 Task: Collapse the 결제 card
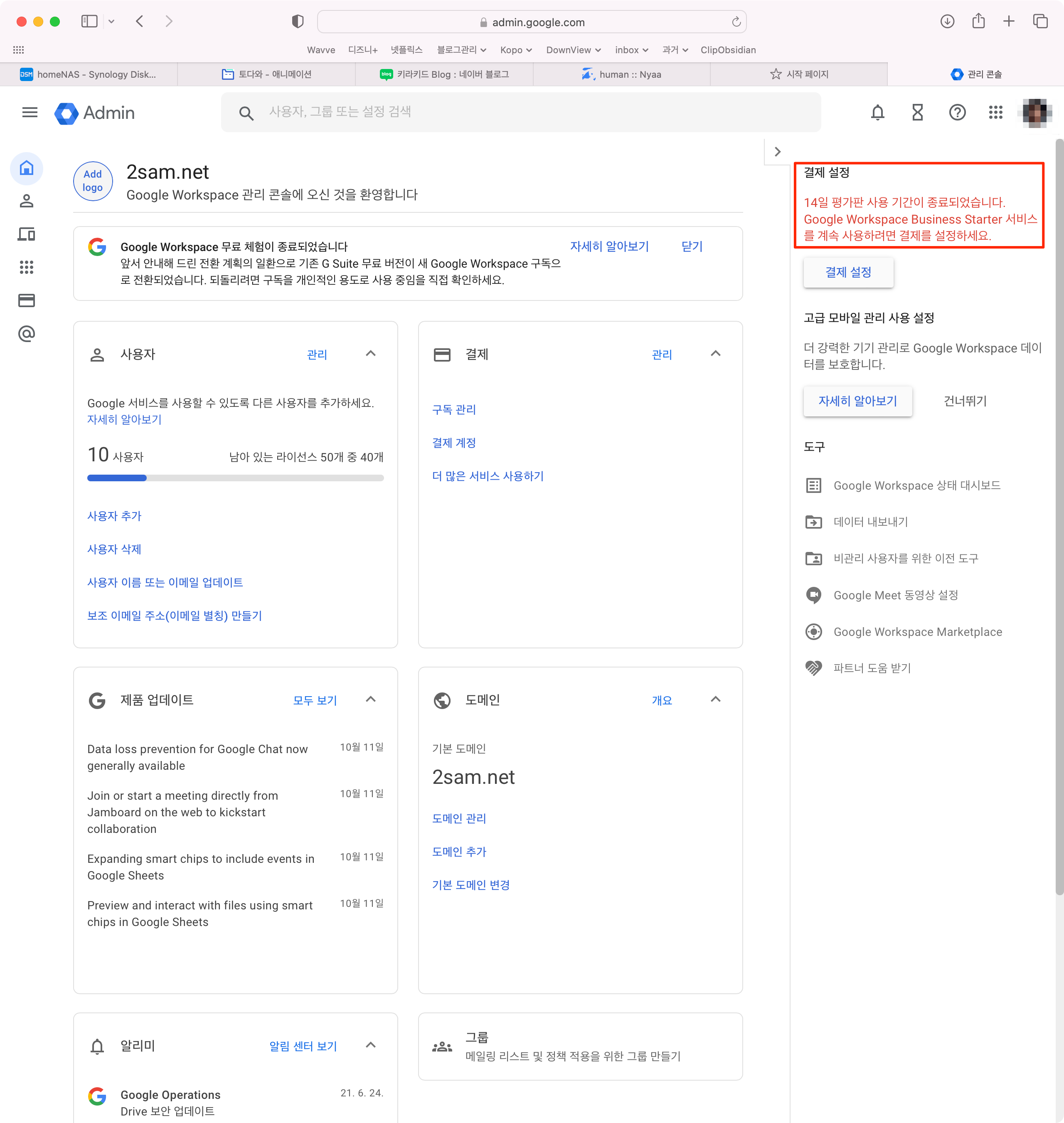pos(715,354)
